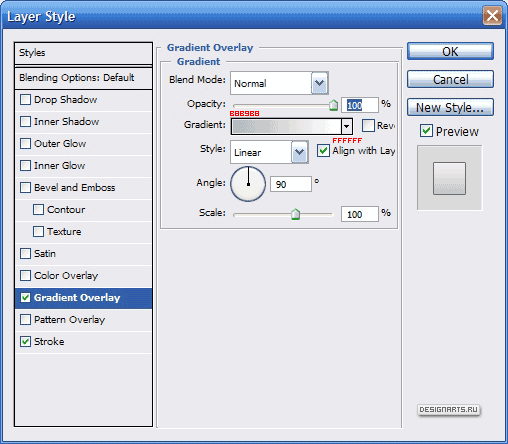Click the Angle value field

click(291, 184)
